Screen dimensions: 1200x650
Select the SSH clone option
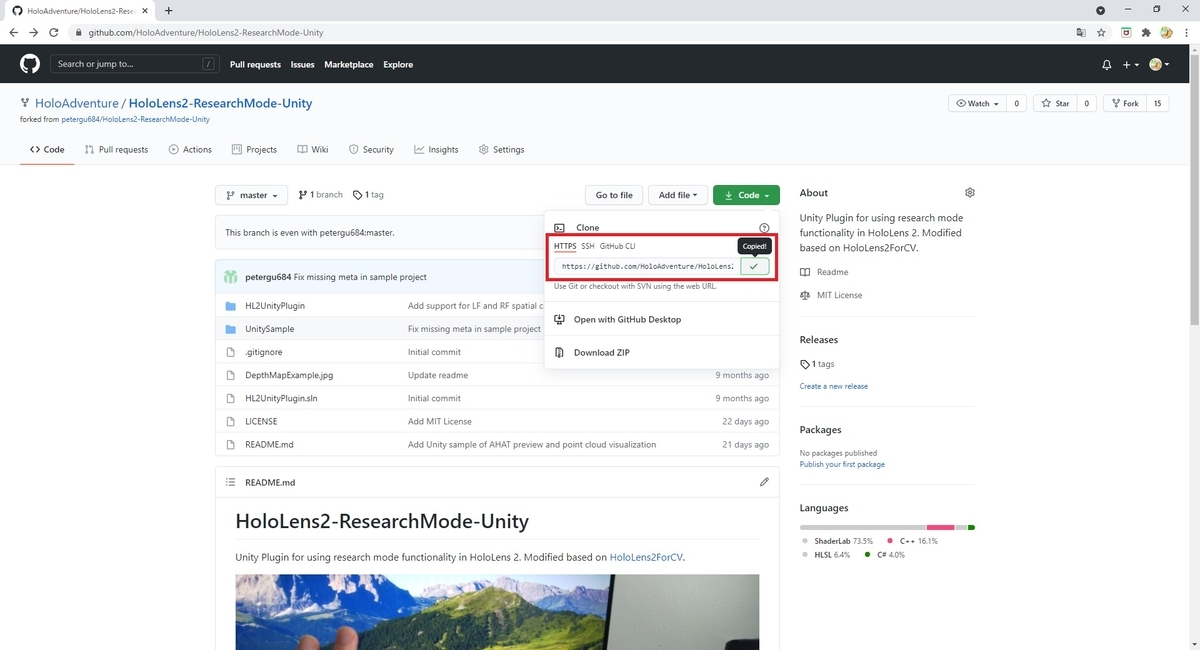pyautogui.click(x=588, y=246)
